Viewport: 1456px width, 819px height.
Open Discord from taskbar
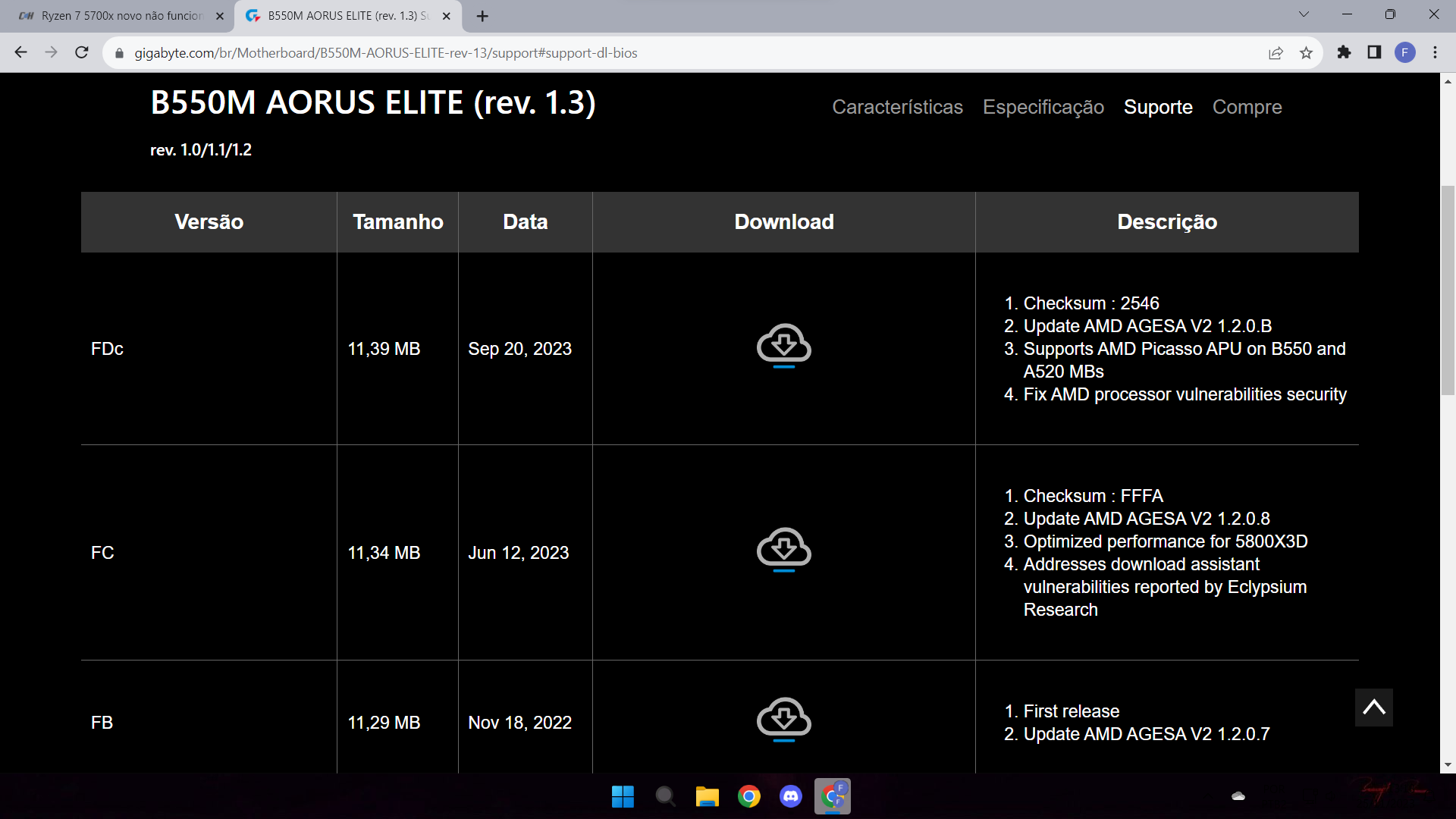pyautogui.click(x=790, y=796)
